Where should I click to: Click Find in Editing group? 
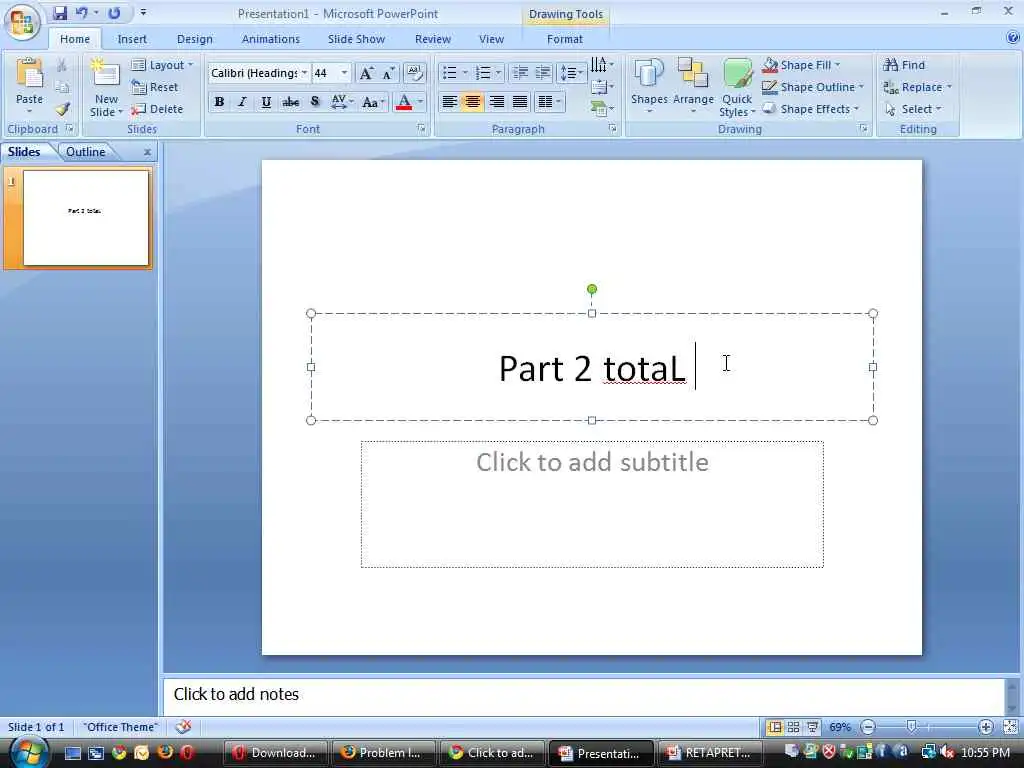(904, 65)
